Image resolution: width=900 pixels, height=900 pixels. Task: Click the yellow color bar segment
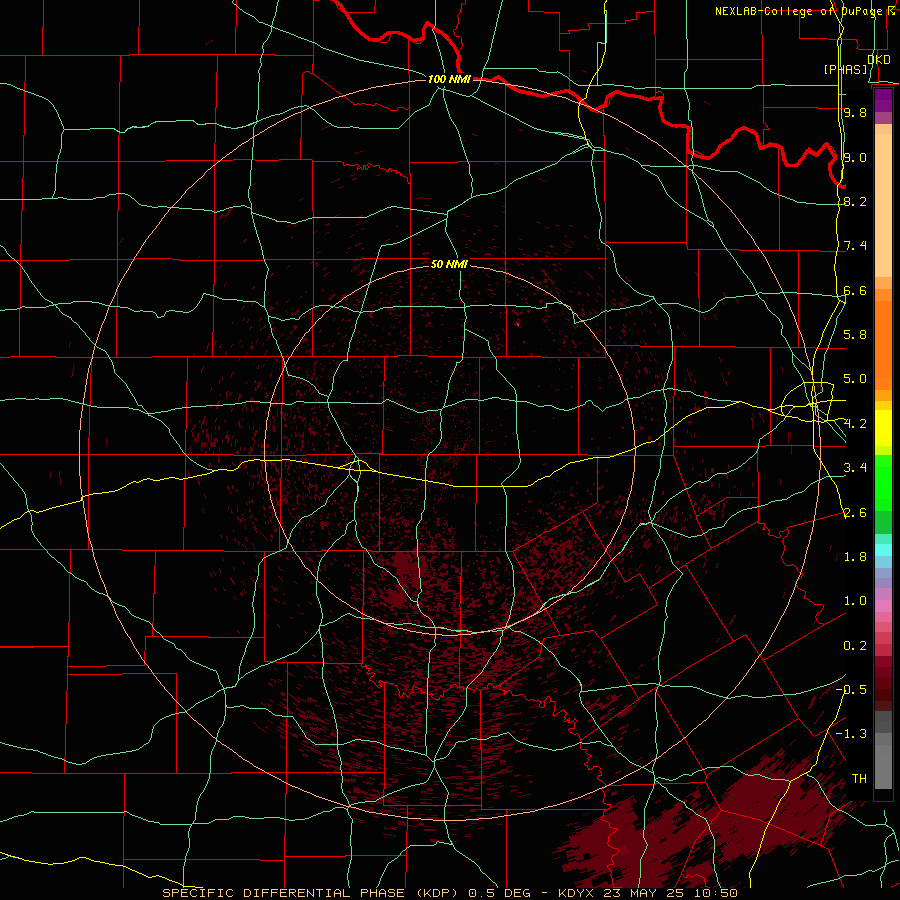pyautogui.click(x=883, y=428)
